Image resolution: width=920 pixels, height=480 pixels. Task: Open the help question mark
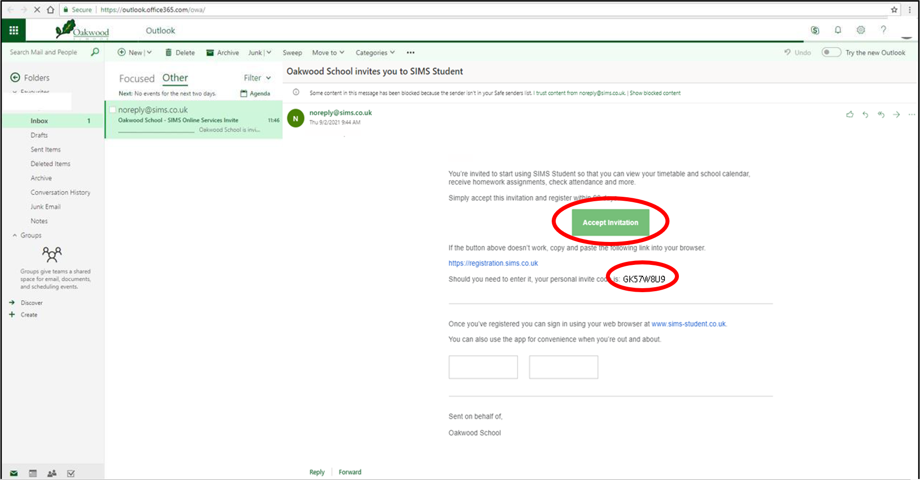coord(883,30)
